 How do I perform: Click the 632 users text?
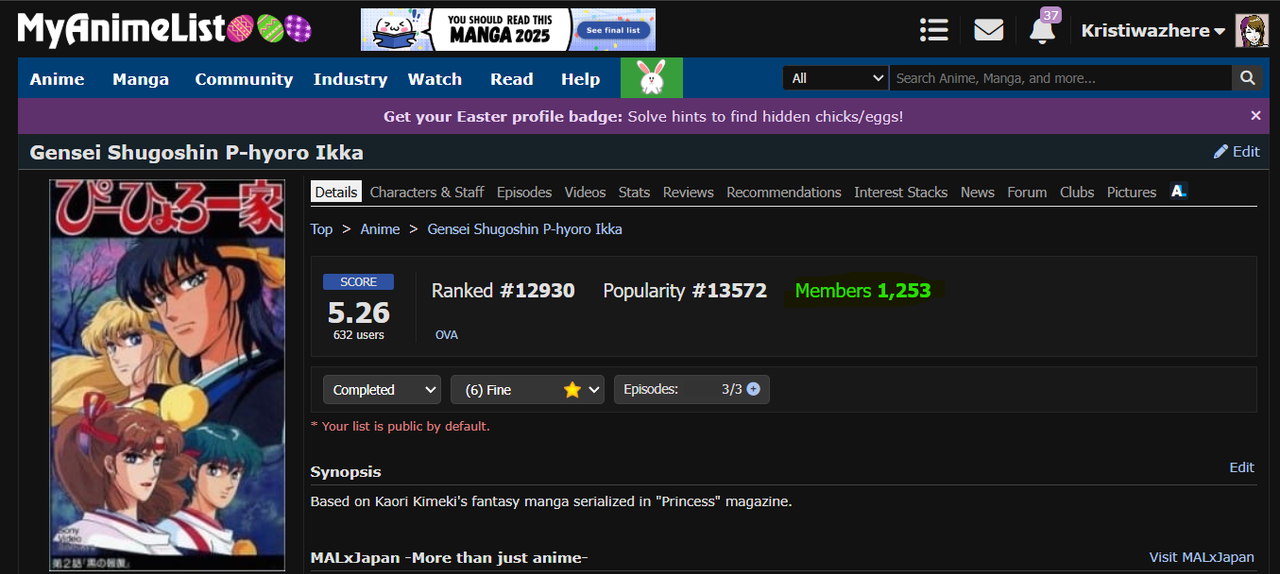358,335
